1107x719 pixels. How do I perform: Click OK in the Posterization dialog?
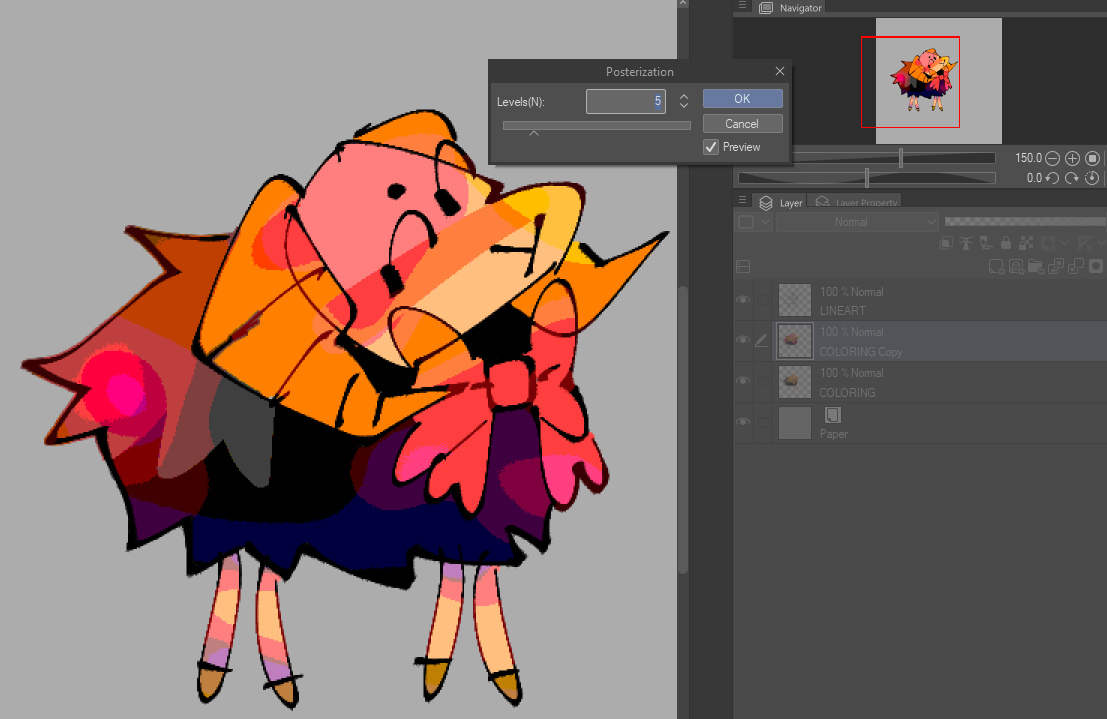(x=742, y=99)
